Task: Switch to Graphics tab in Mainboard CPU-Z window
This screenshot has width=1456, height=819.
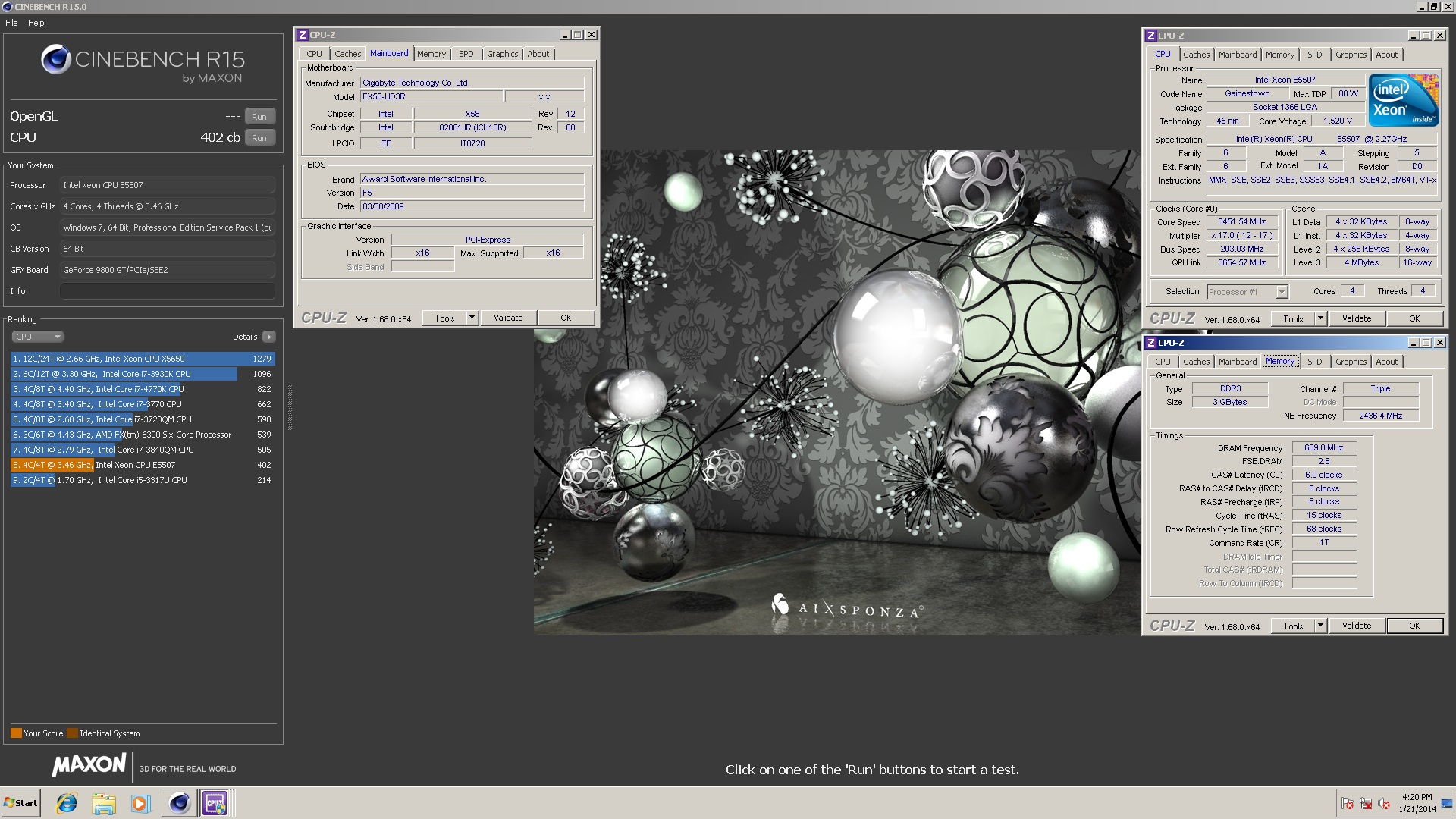Action: pos(502,54)
